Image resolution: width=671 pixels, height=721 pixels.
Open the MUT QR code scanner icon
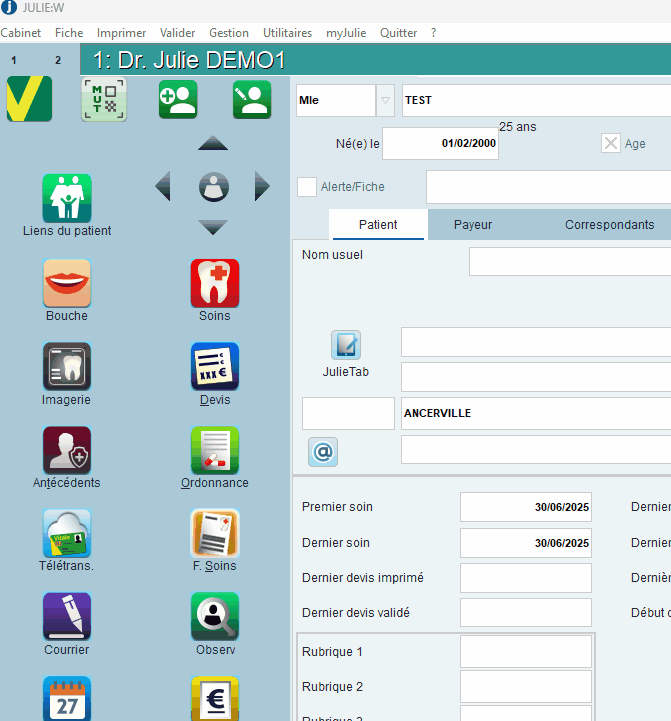[104, 99]
